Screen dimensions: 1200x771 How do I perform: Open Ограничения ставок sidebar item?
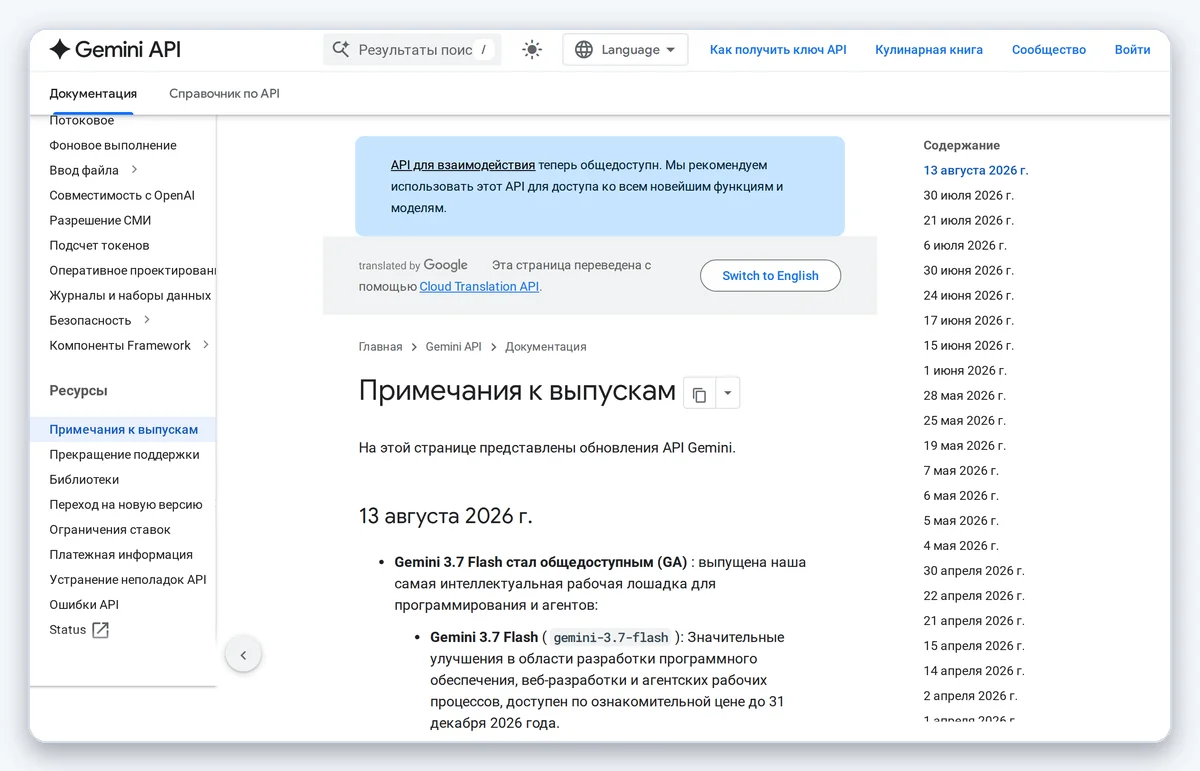(110, 530)
